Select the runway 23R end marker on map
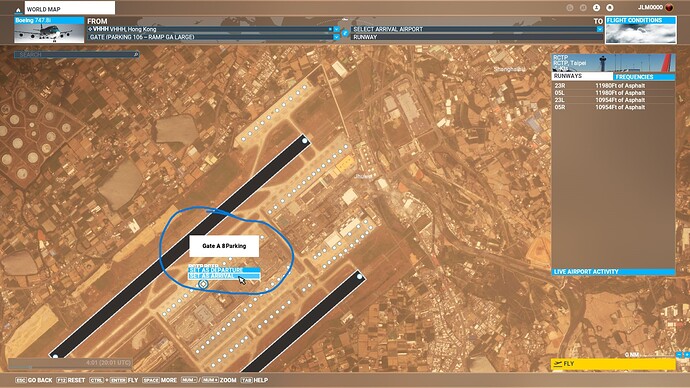 [305, 141]
